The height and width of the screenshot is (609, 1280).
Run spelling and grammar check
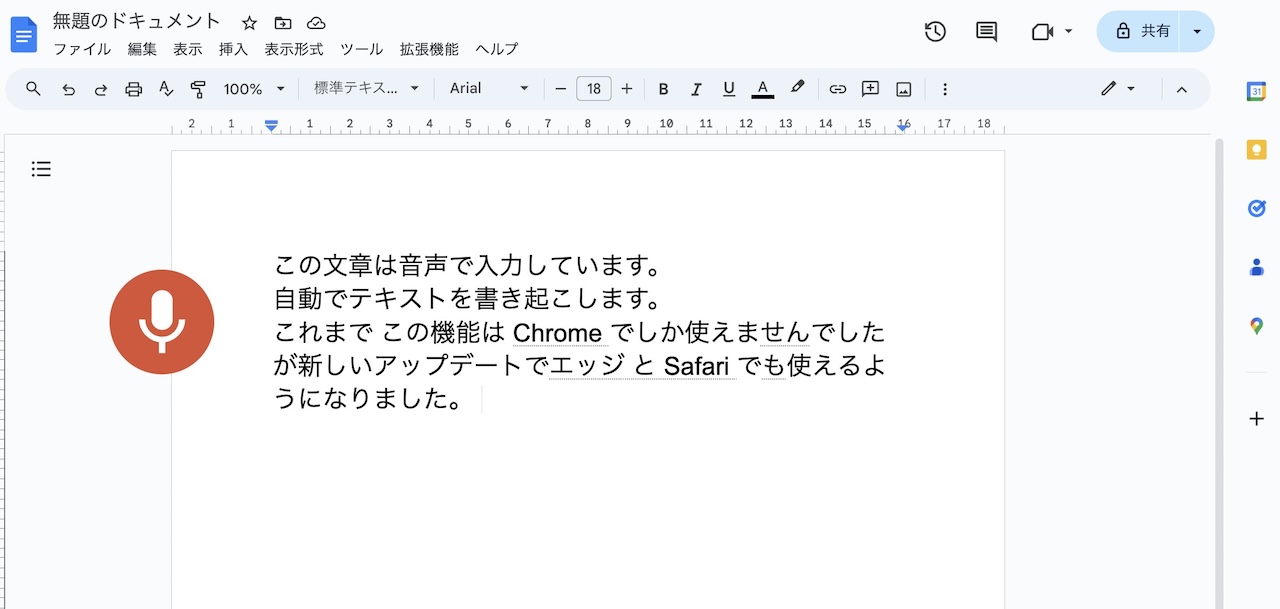tap(166, 89)
